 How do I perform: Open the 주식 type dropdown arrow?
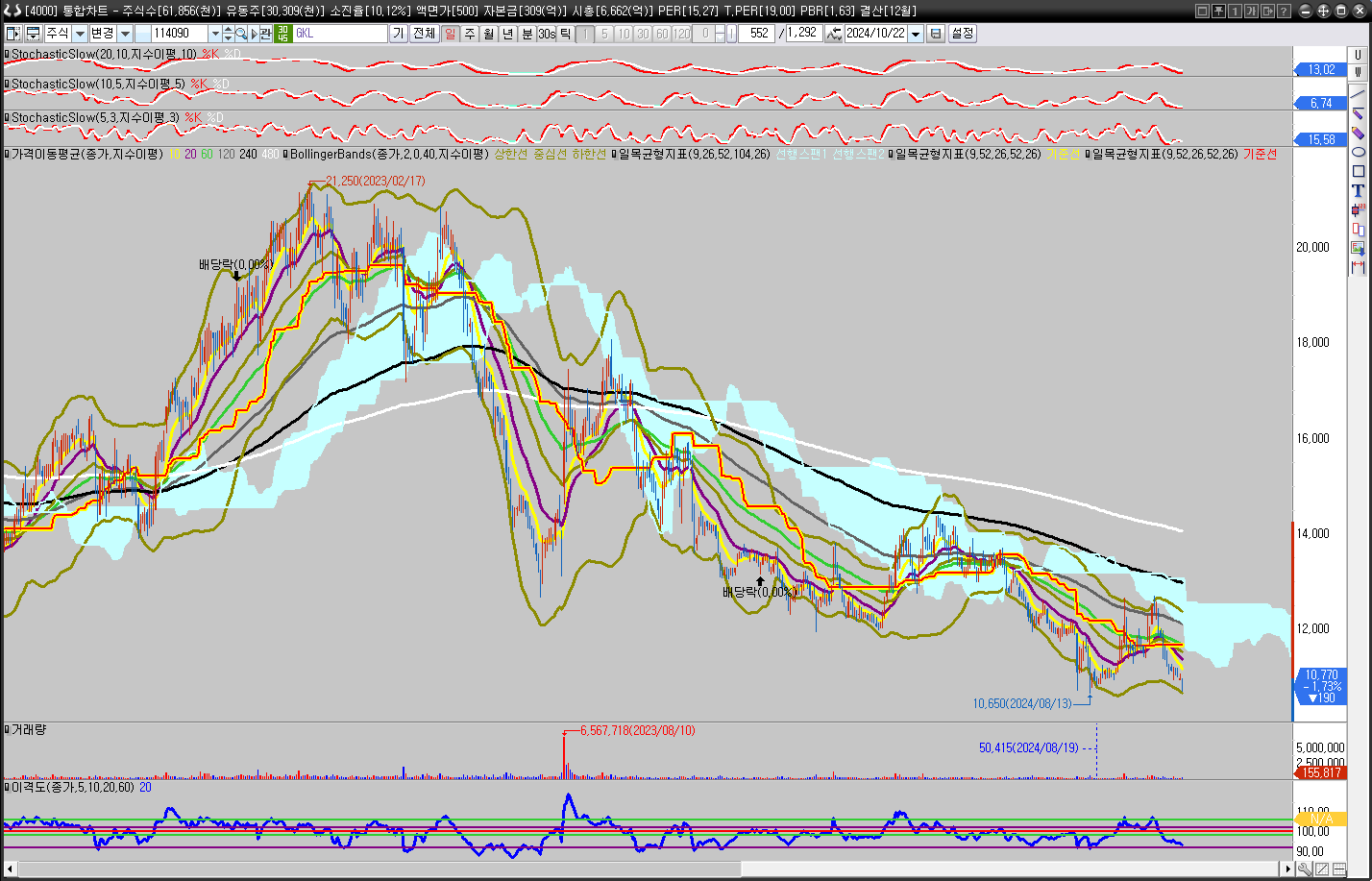tap(80, 34)
